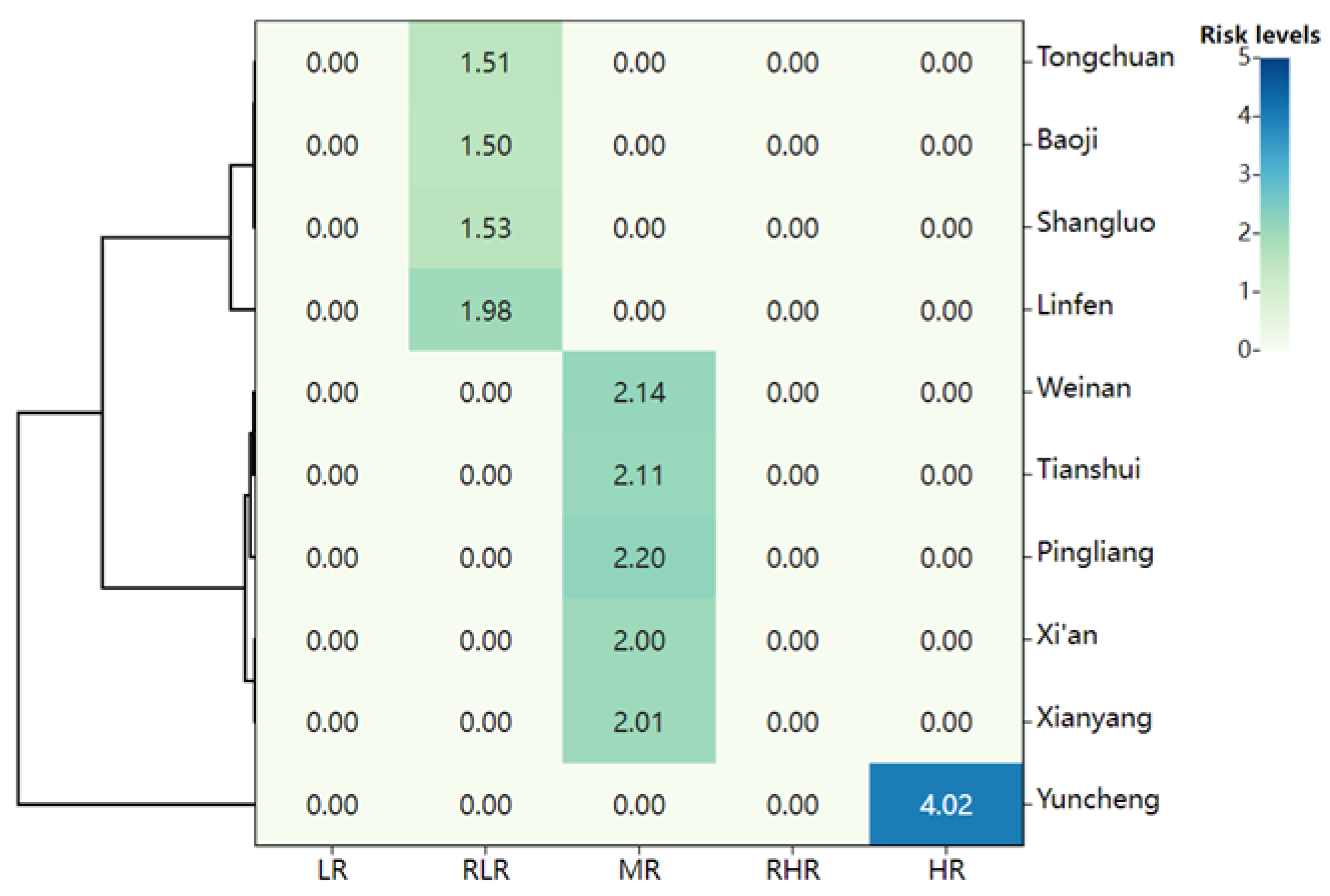Click the Risk levels legend title
Viewport: 1330px width, 896px height.
pyautogui.click(x=1260, y=35)
